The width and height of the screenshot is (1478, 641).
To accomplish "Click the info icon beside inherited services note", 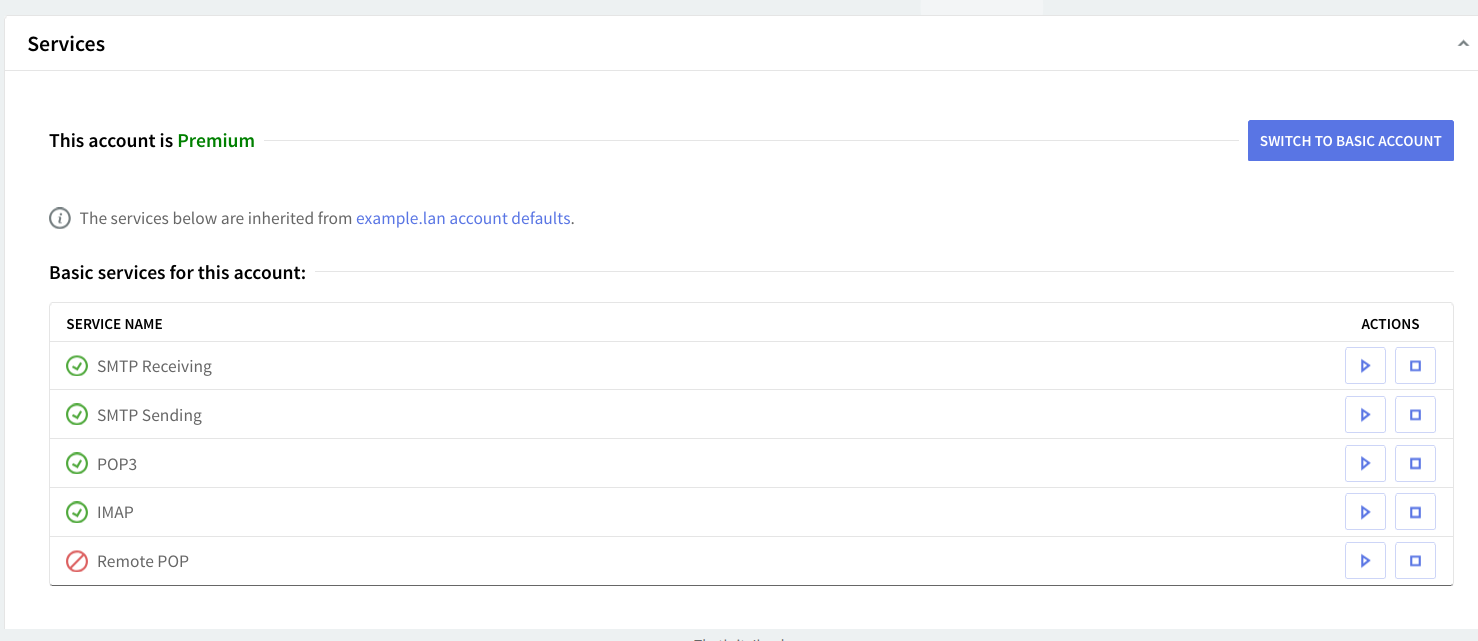I will pos(60,218).
